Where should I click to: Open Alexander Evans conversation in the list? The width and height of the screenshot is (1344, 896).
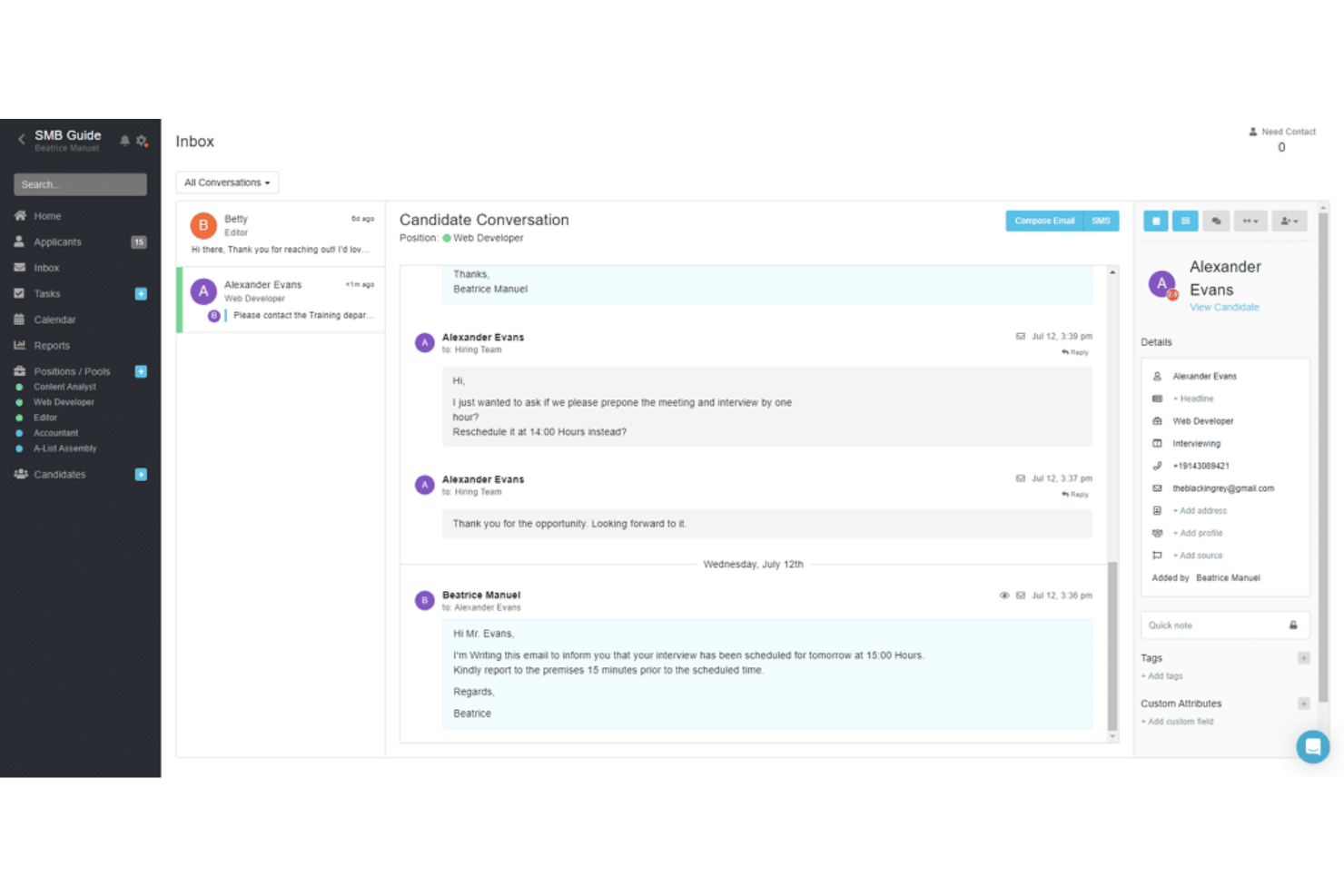tap(281, 300)
